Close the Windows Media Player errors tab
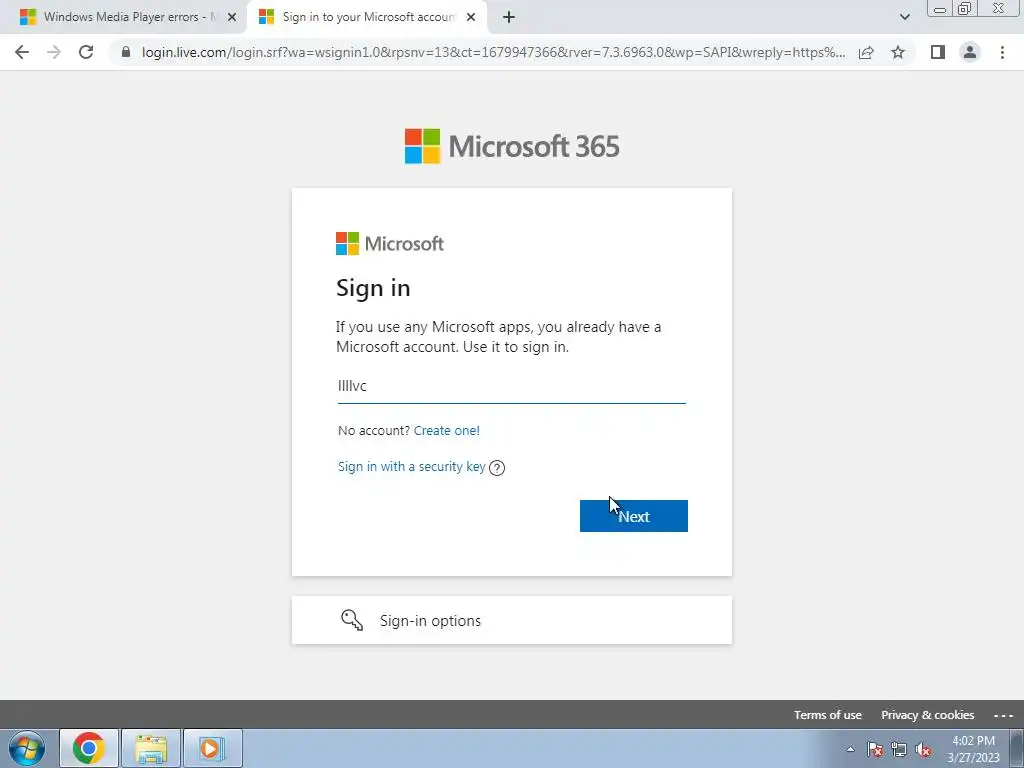 [x=232, y=17]
